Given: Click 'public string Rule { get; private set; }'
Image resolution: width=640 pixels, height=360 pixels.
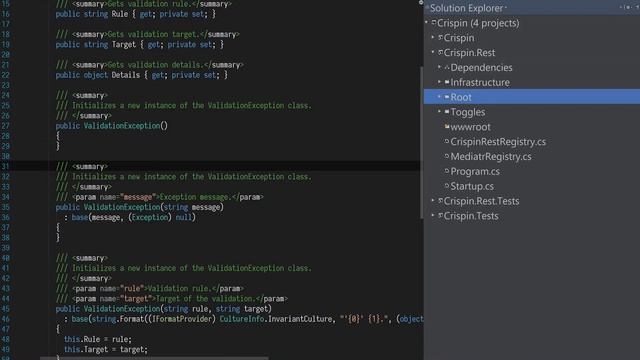Looking at the screenshot, I should click(136, 14).
